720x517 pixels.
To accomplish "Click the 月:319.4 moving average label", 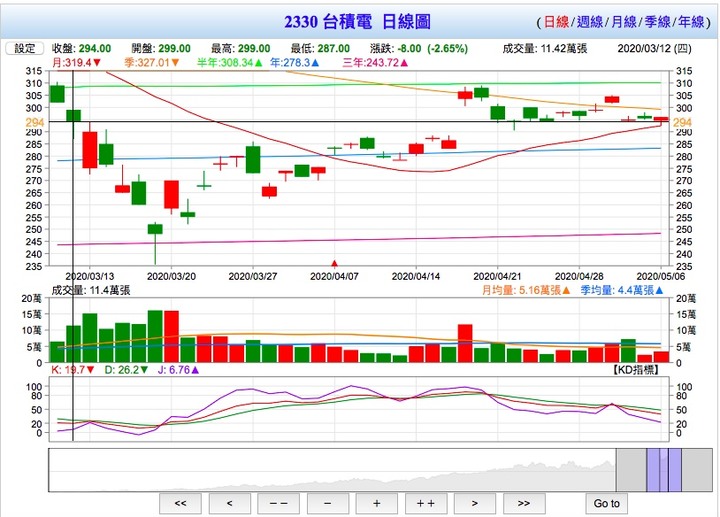I will 76,62.
